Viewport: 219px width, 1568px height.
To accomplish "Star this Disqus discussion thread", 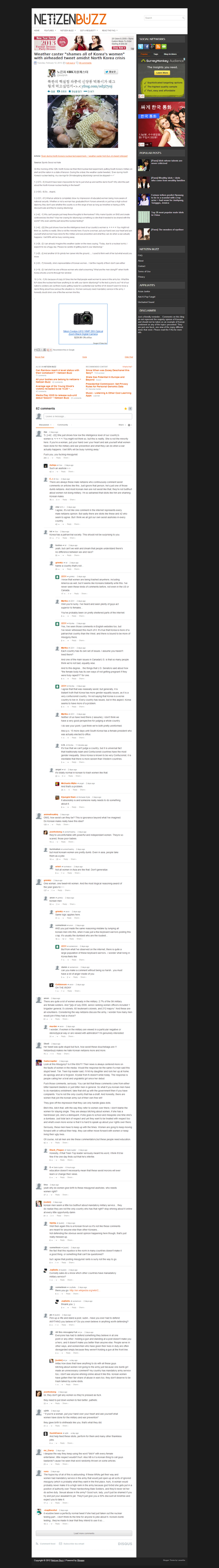I will pos(126,409).
